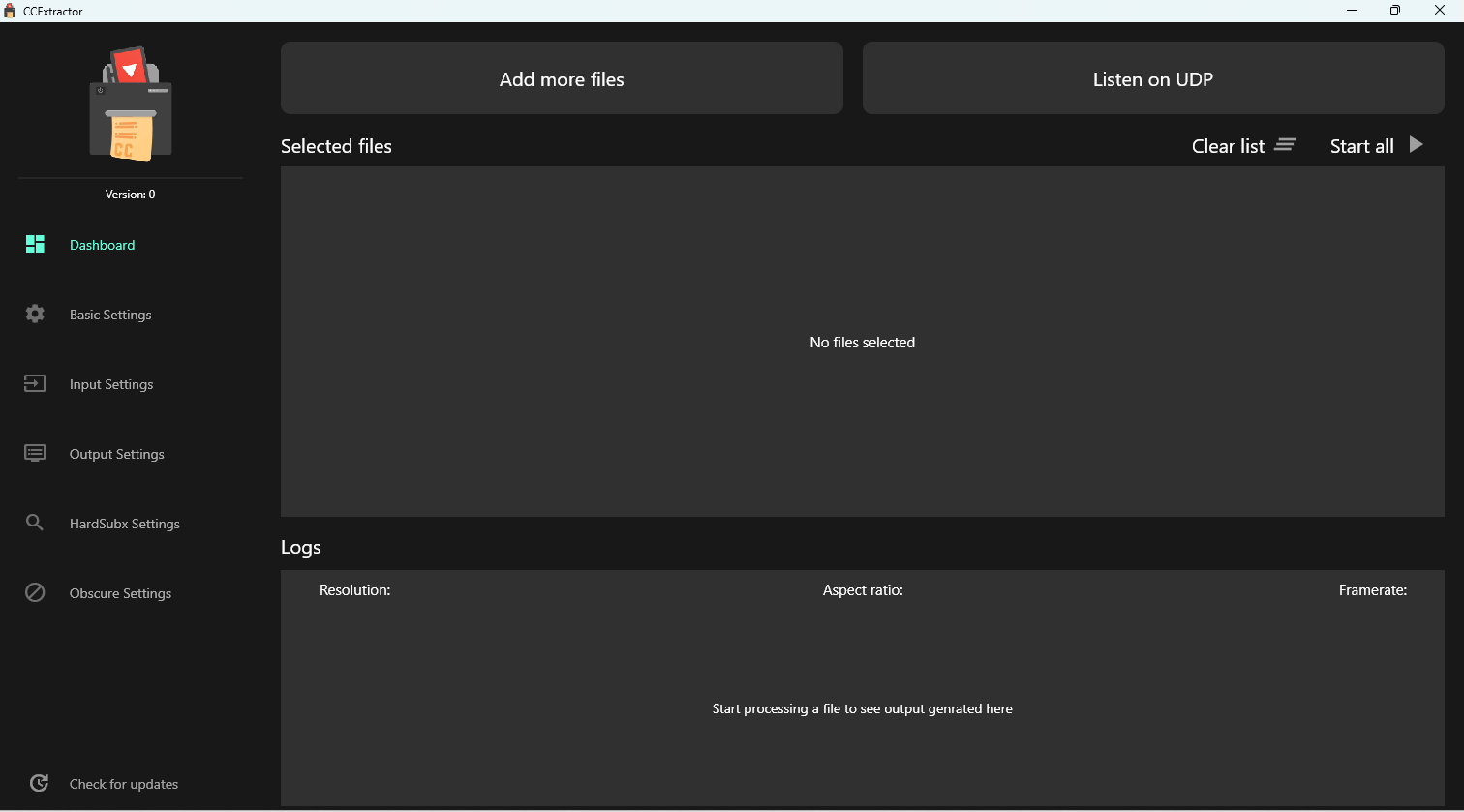This screenshot has width=1464, height=812.
Task: Click the Clear list lines icon
Action: point(1285,145)
